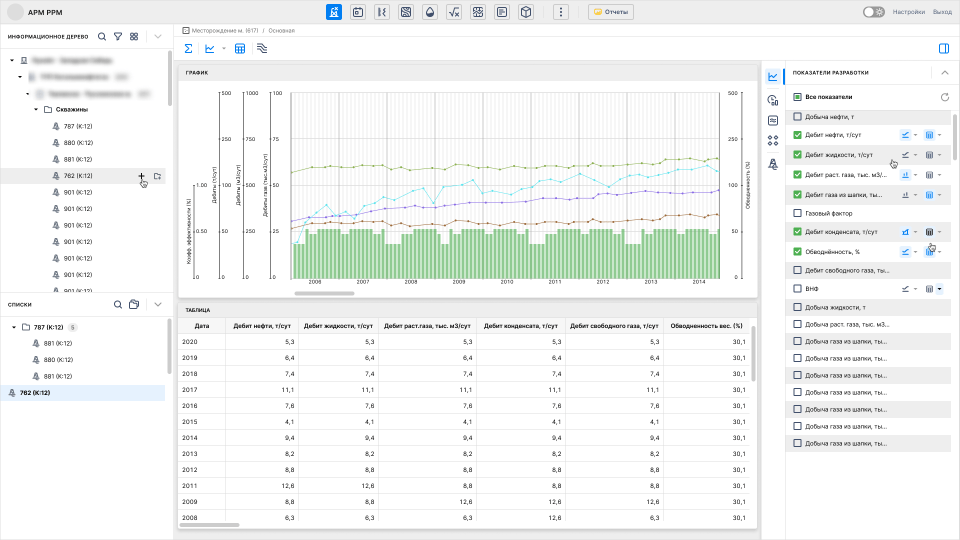Image resolution: width=960 pixels, height=540 pixels.
Task: Open the filter icon in the tree header
Action: coord(118,37)
